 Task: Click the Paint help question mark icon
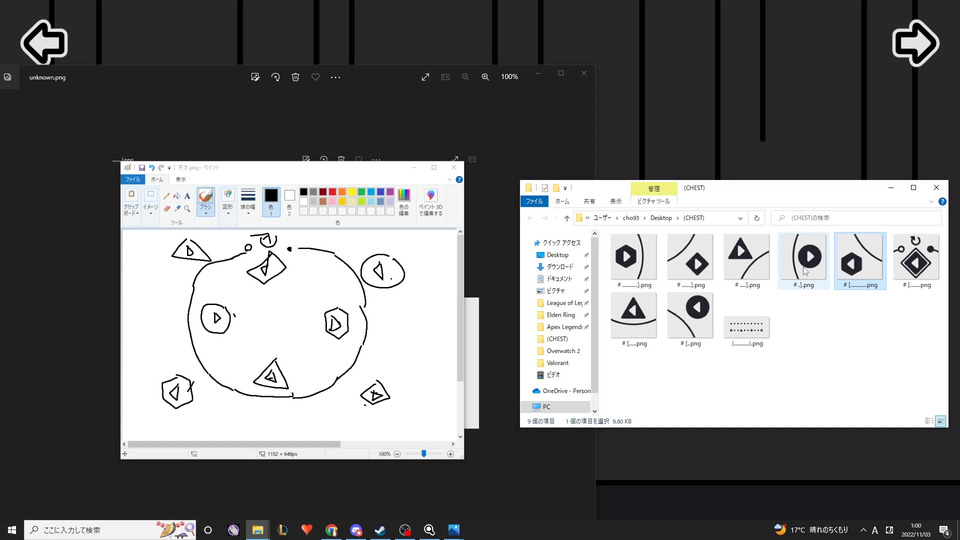pos(459,179)
